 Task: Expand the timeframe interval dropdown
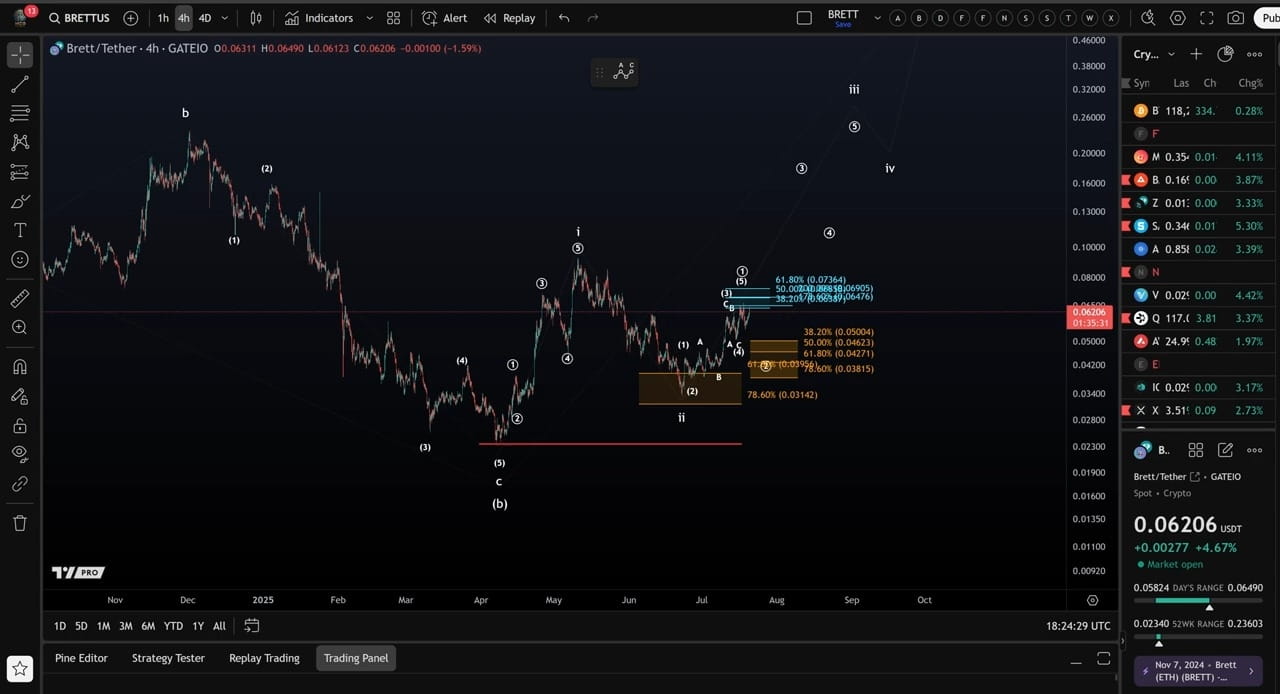(224, 18)
